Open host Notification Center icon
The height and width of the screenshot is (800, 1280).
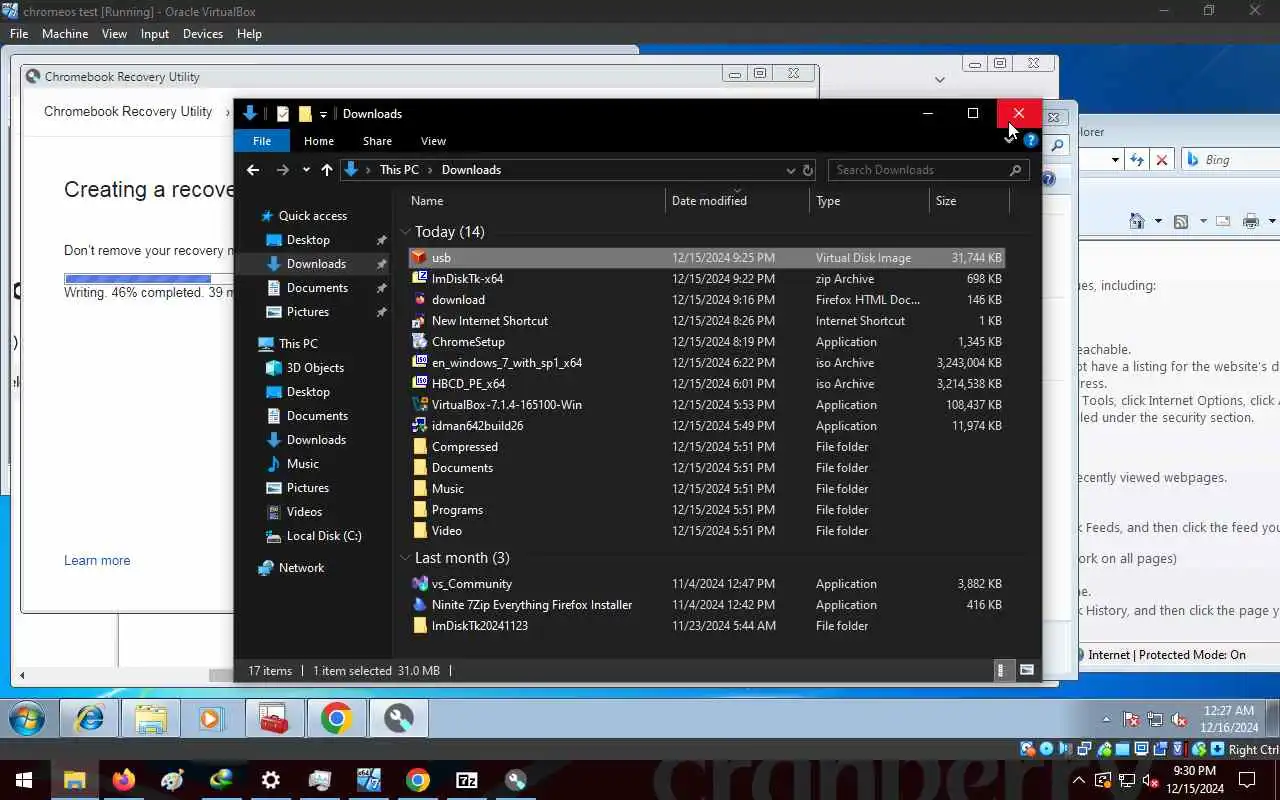(x=1247, y=780)
